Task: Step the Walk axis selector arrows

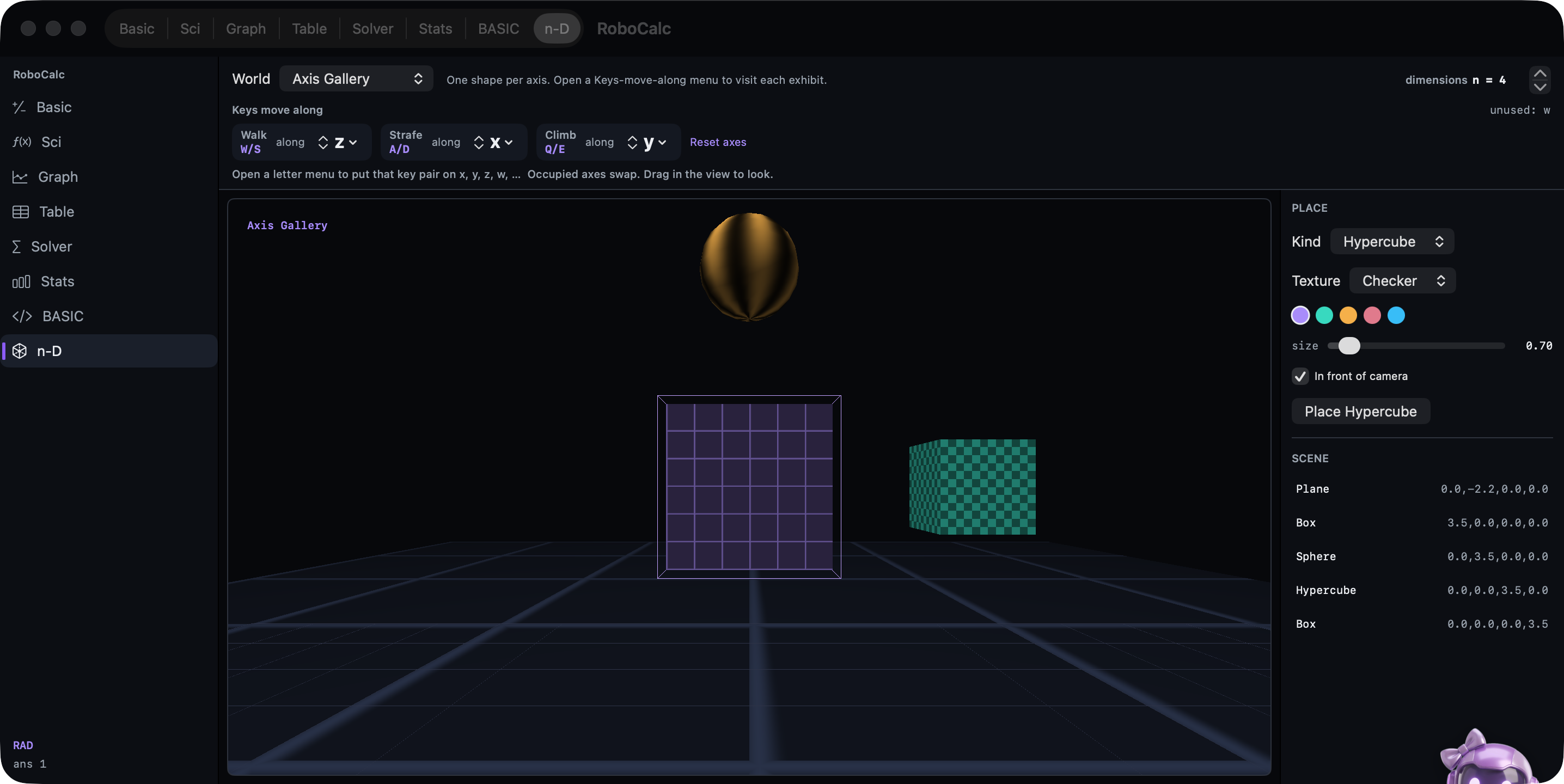Action: 323,143
